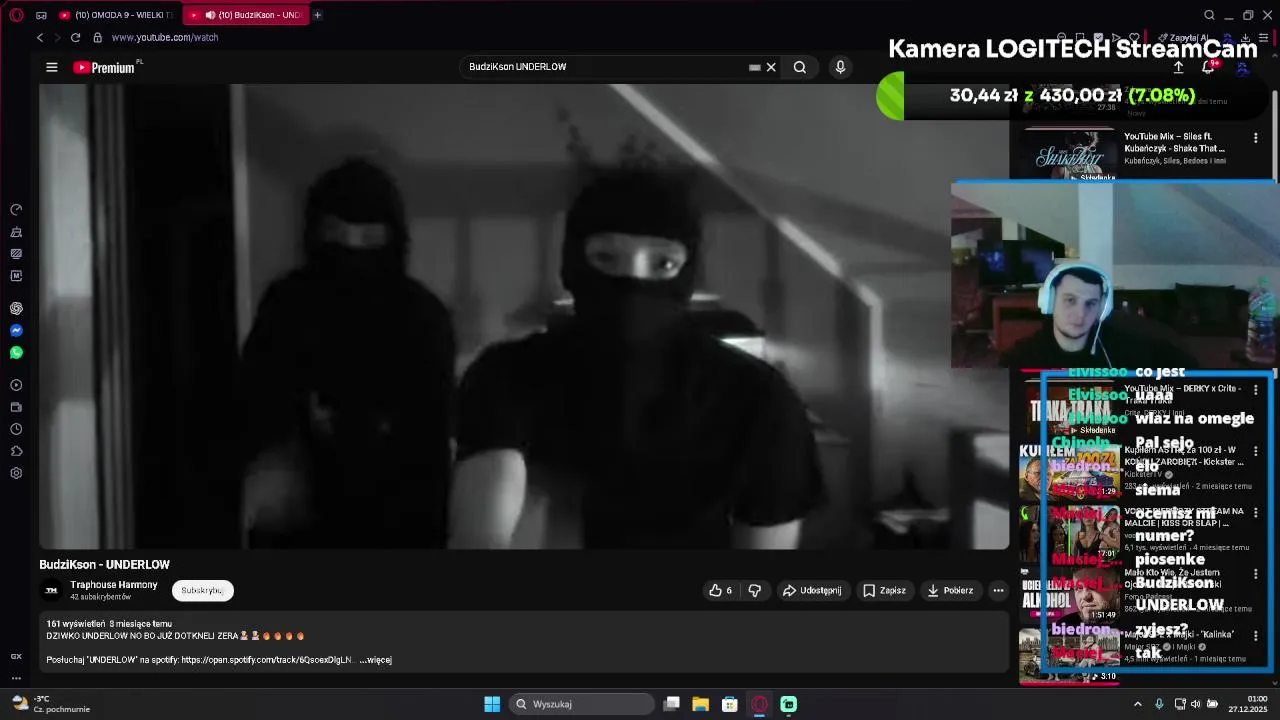Go back to the previous page

40,37
